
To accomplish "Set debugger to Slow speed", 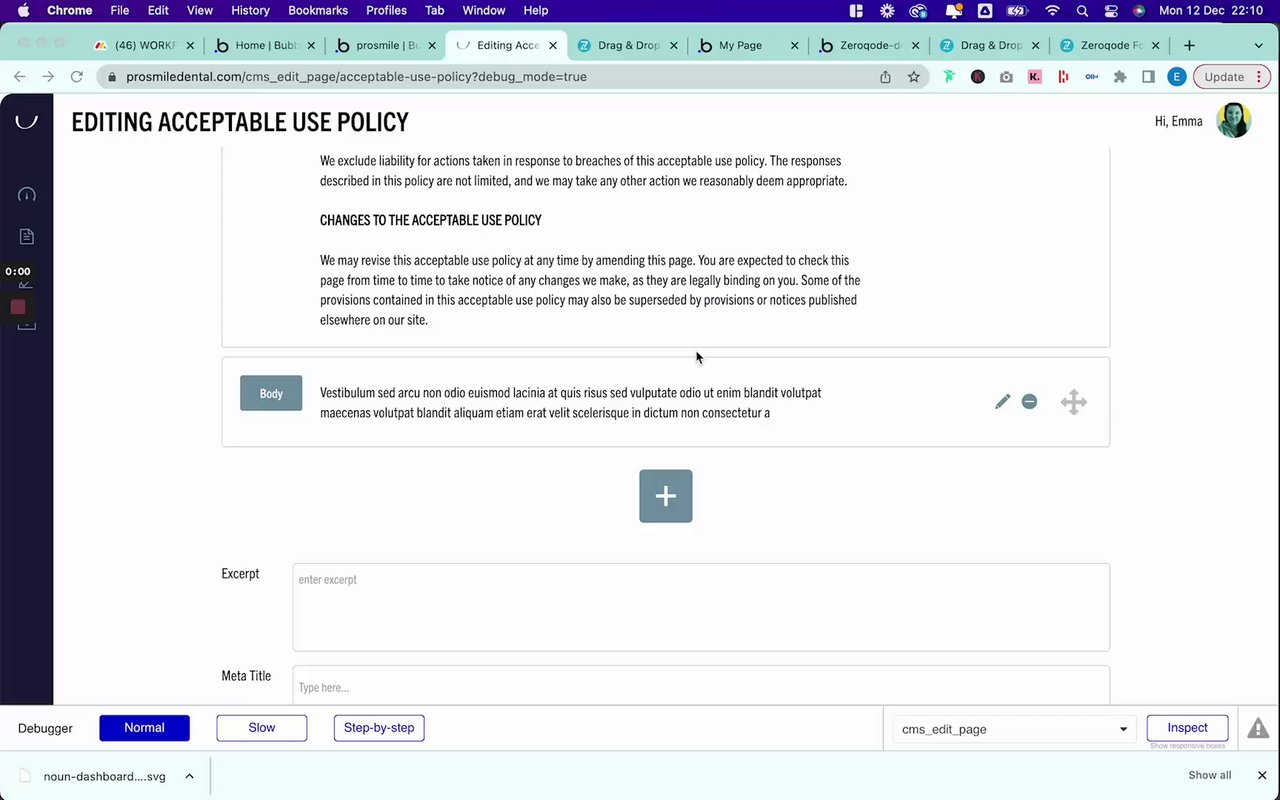I will click(x=262, y=728).
